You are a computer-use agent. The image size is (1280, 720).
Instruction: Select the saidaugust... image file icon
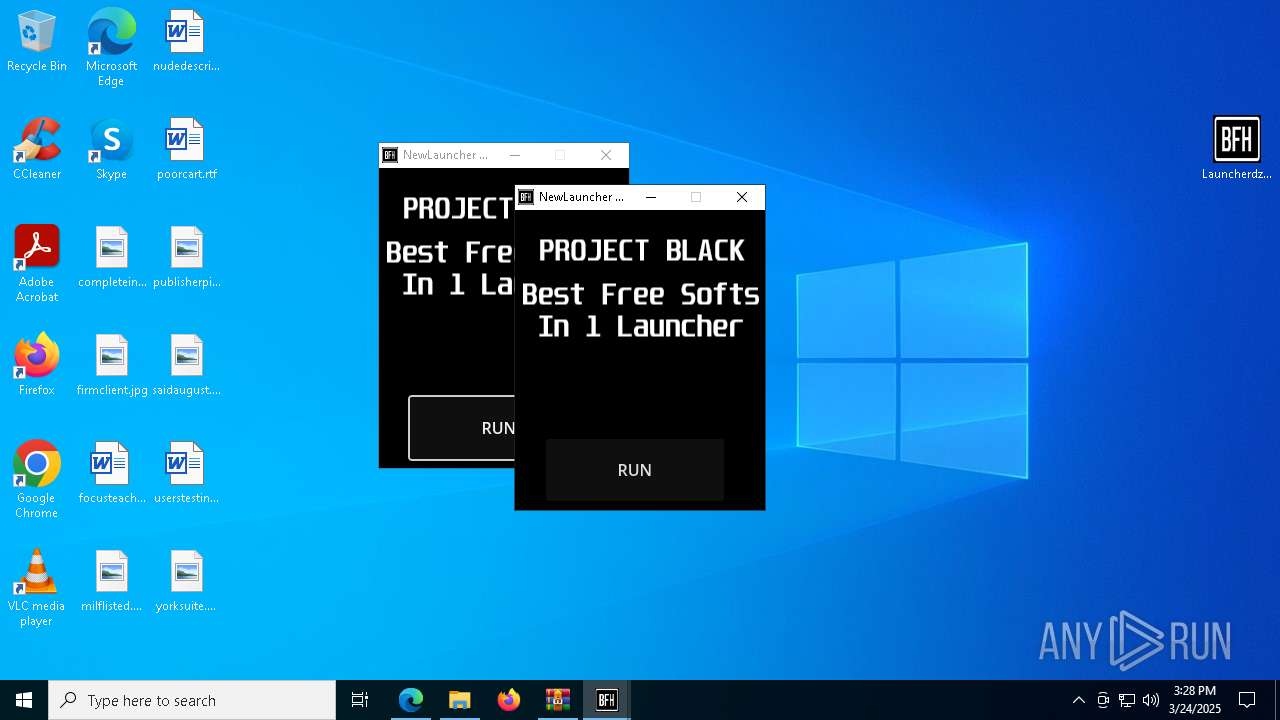tap(186, 366)
